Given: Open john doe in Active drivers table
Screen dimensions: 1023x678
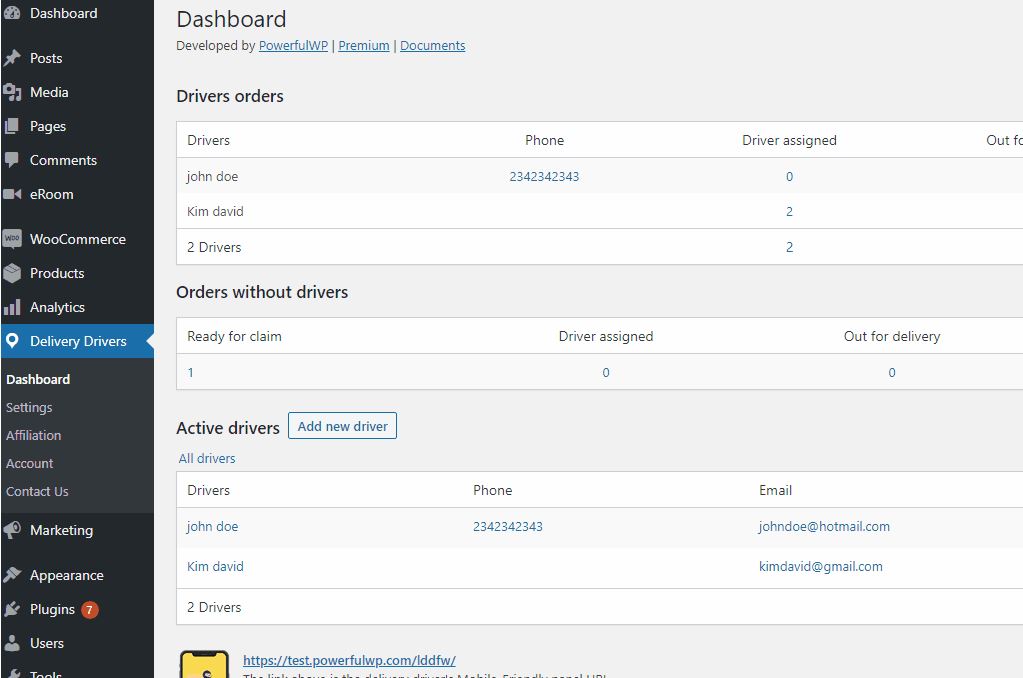Looking at the screenshot, I should [213, 527].
